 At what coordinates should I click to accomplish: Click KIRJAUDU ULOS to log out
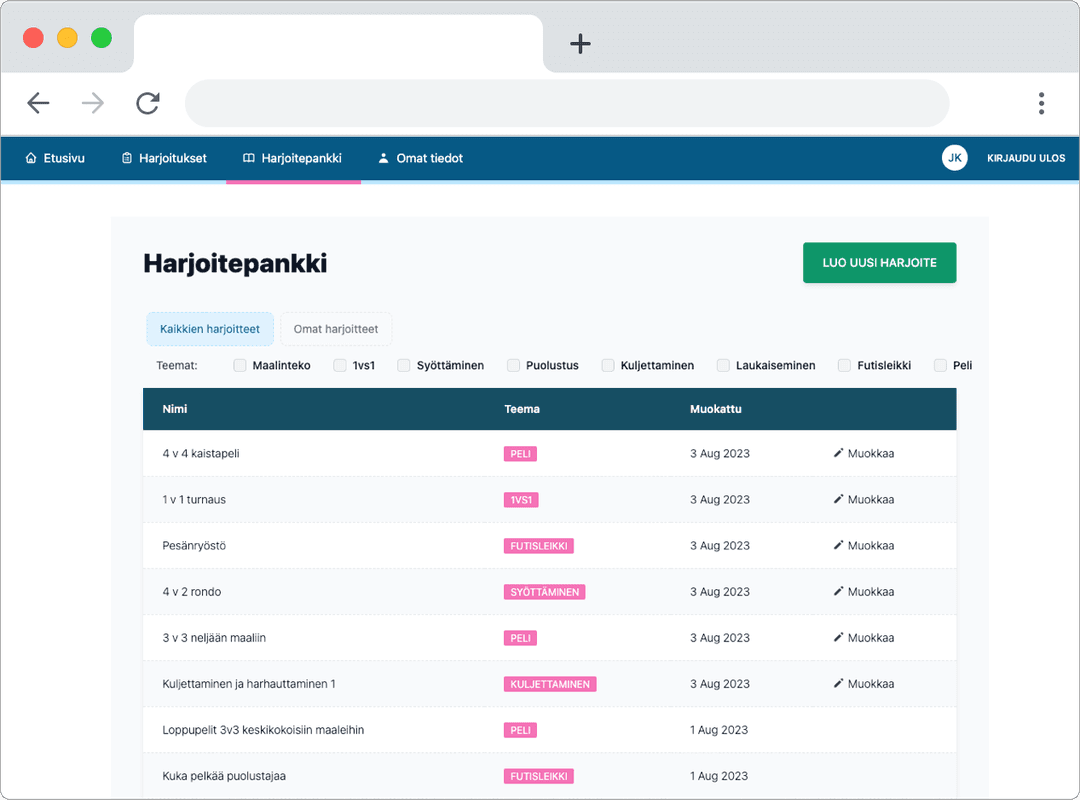pyautogui.click(x=1026, y=158)
